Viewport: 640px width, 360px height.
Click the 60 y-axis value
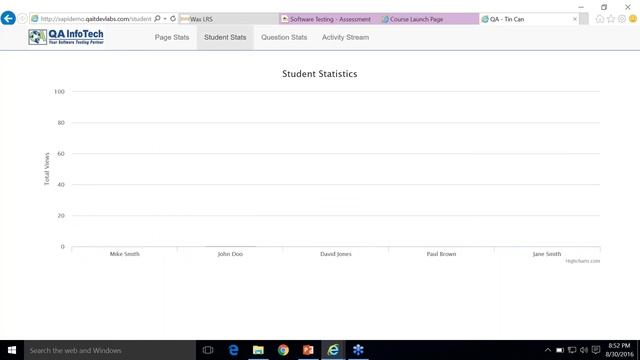point(61,153)
